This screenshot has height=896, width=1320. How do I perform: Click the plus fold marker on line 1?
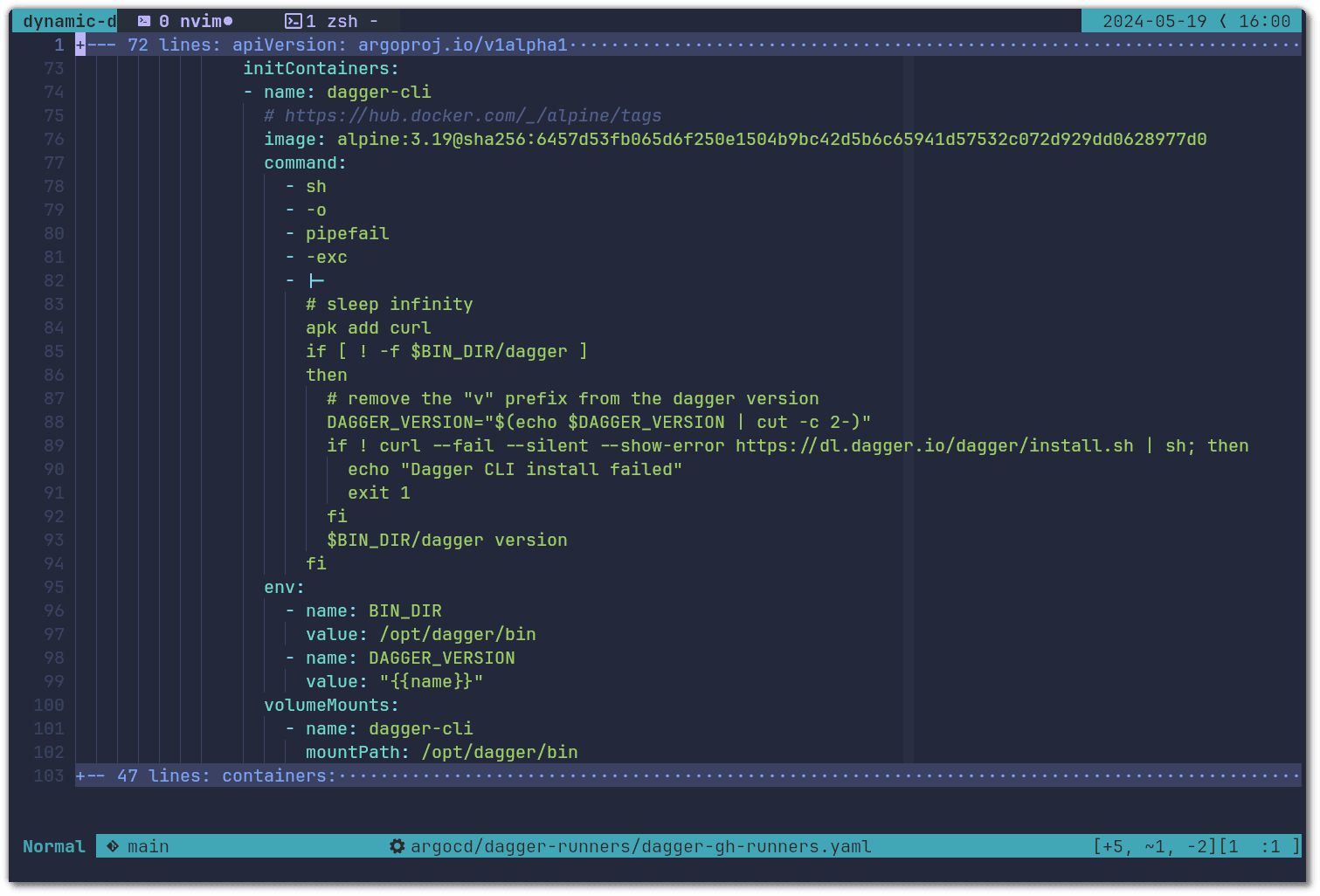click(x=80, y=45)
